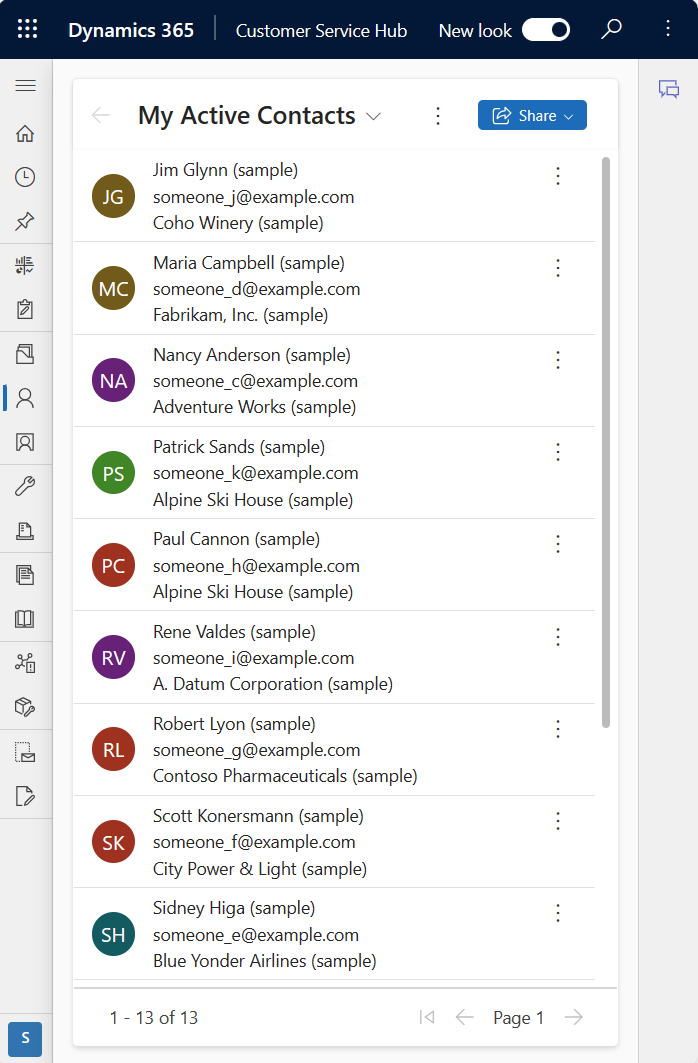This screenshot has height=1063, width=698.
Task: Click email someone_g@example.com
Action: tap(256, 750)
